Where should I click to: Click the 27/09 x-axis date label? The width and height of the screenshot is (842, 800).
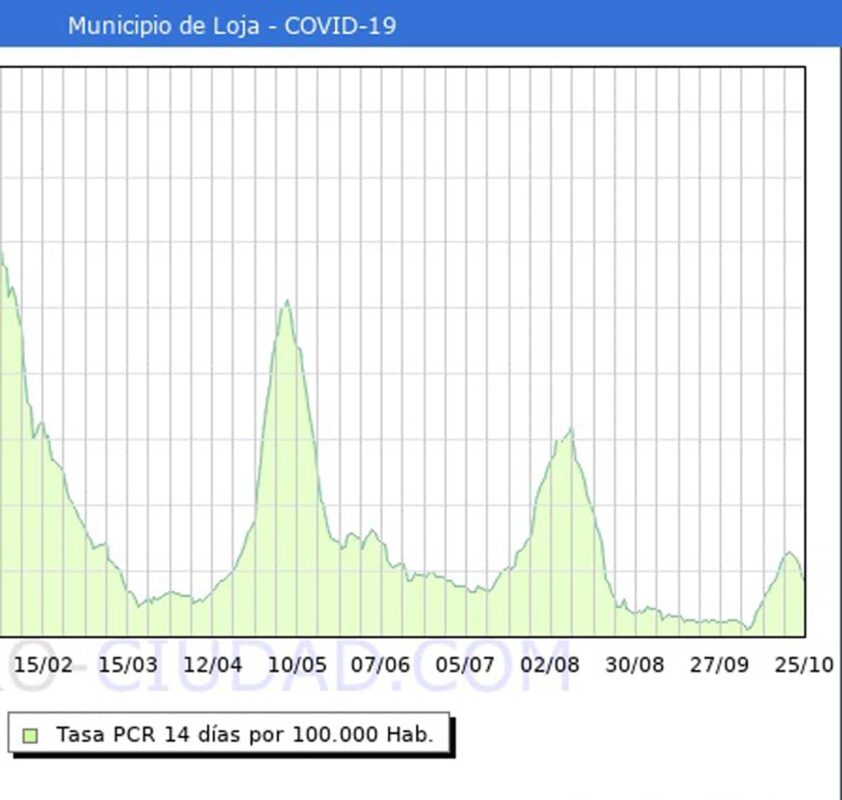719,665
